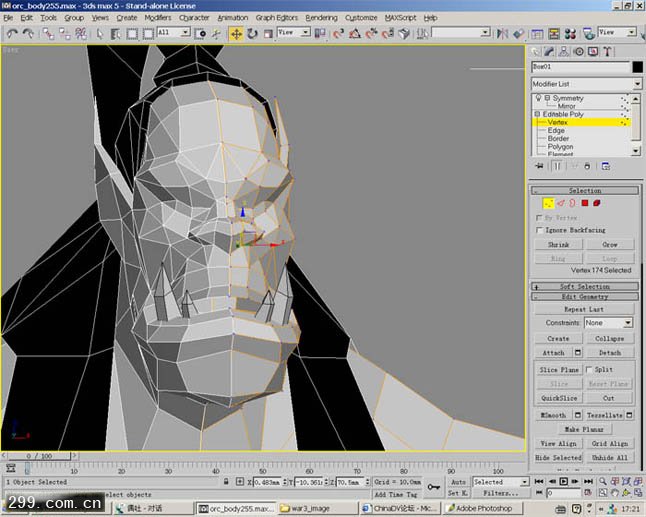This screenshot has width=646, height=517.
Task: Switch to Polygon sub-object selection icon
Action: tap(585, 203)
